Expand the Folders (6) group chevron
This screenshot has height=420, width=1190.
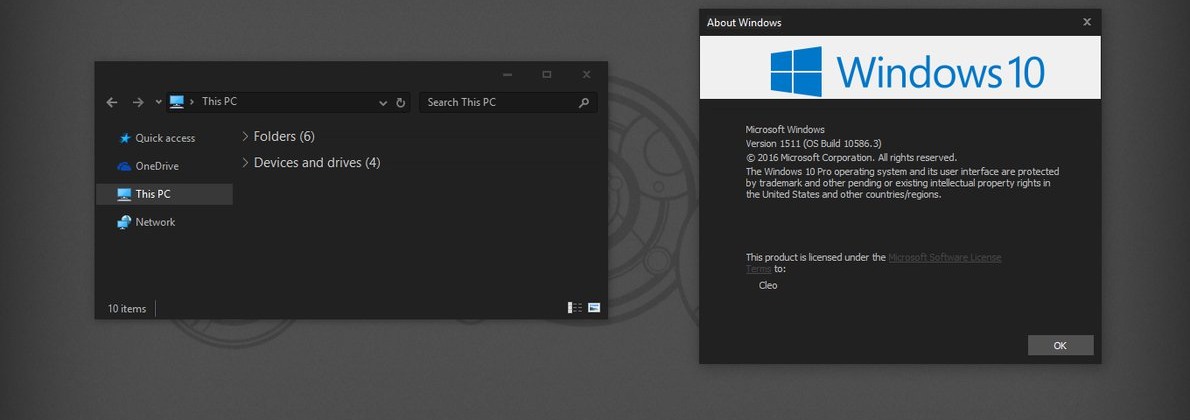(245, 137)
